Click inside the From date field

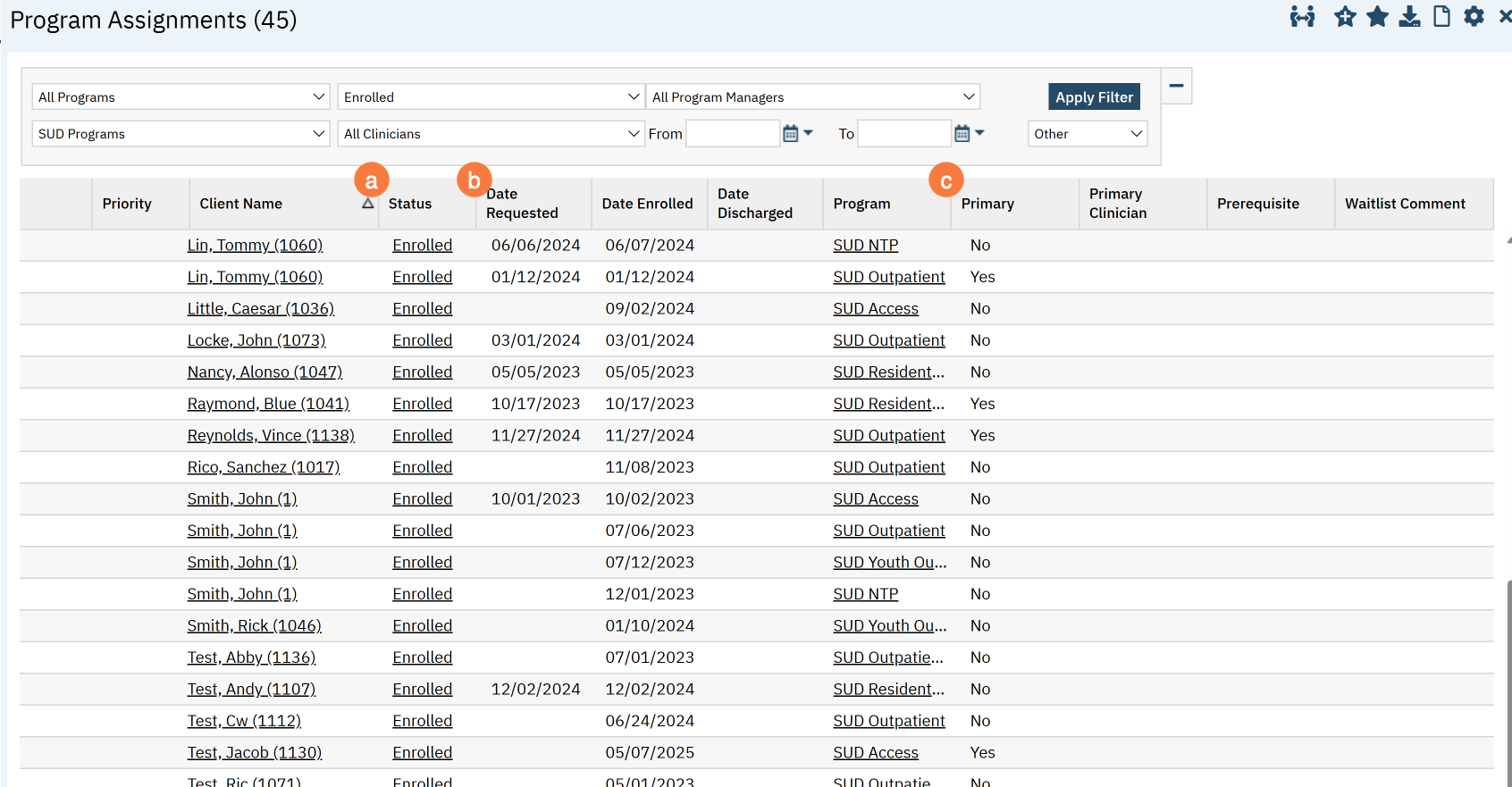[732, 134]
